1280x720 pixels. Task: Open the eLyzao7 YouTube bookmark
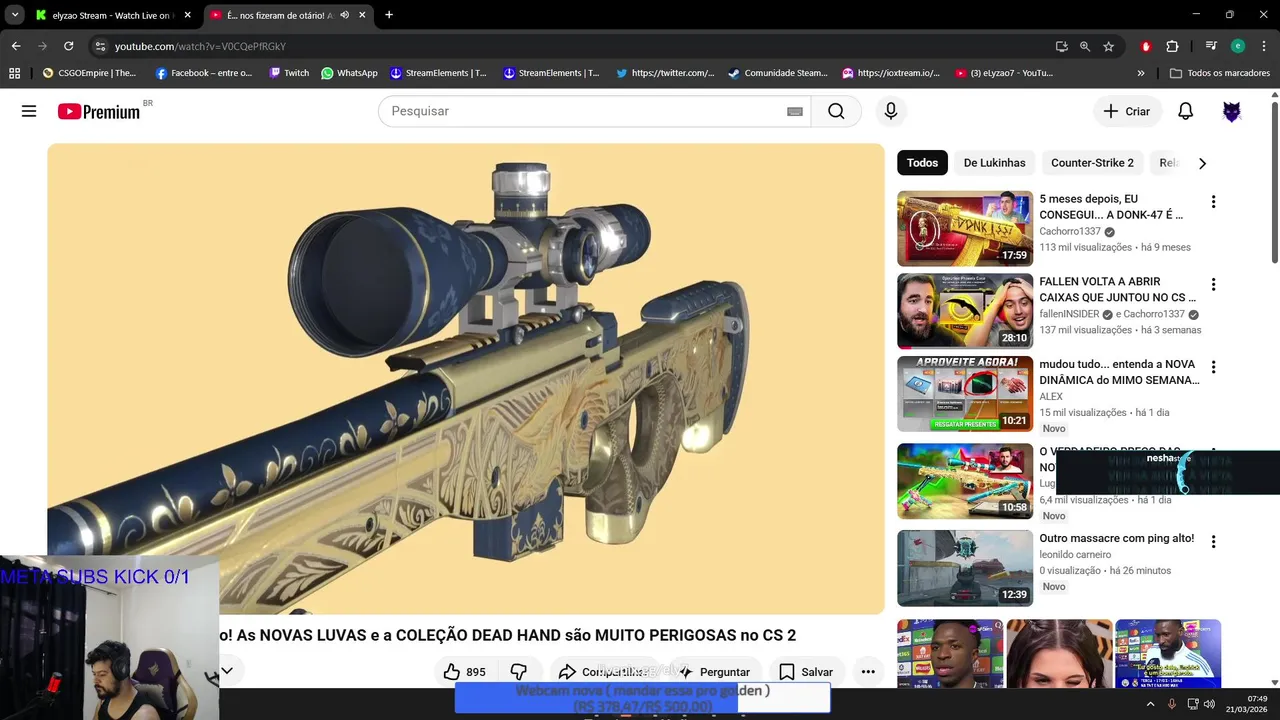tap(1003, 73)
